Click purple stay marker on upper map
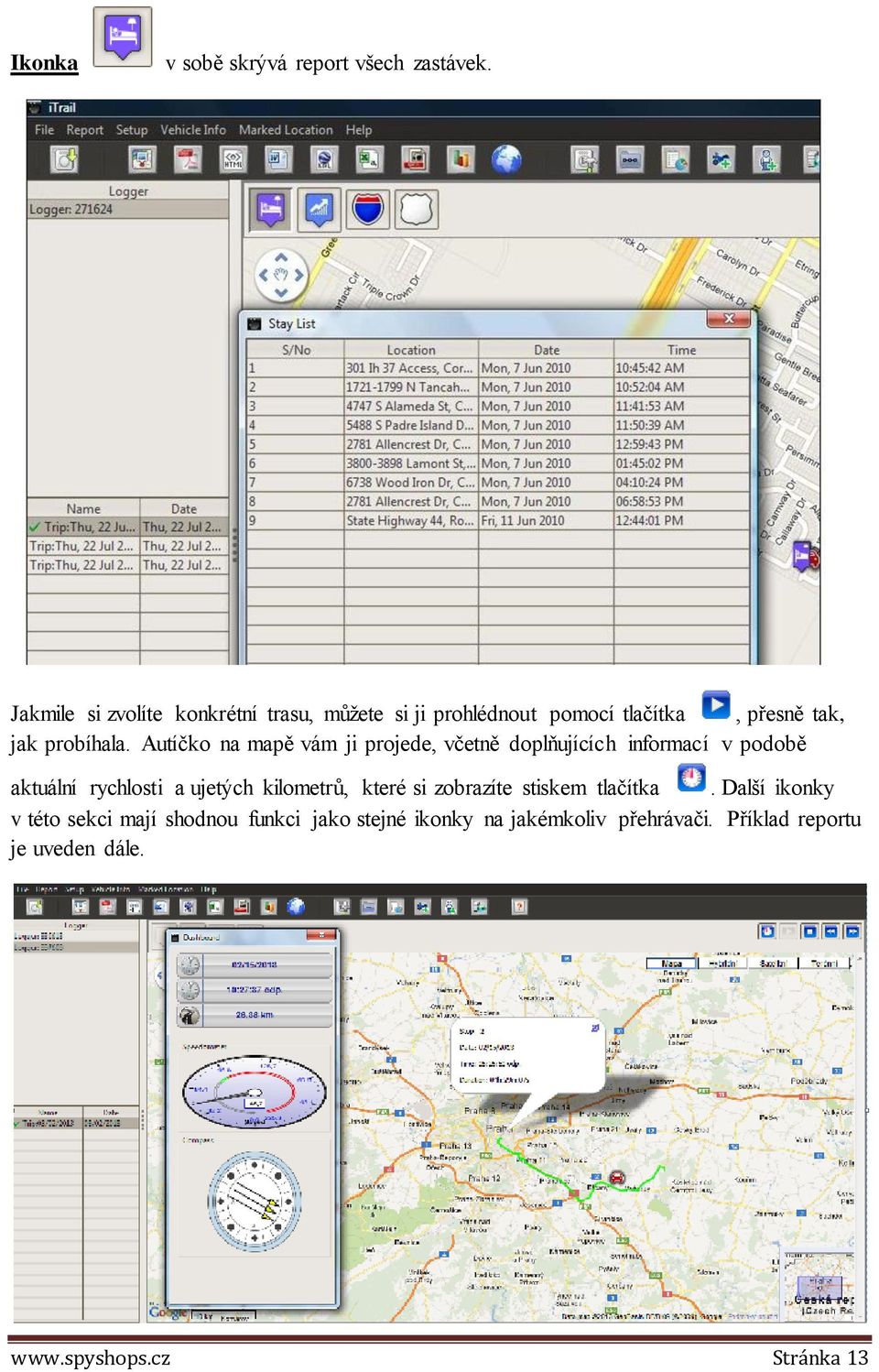This screenshot has width=879, height=1372. pos(802,555)
